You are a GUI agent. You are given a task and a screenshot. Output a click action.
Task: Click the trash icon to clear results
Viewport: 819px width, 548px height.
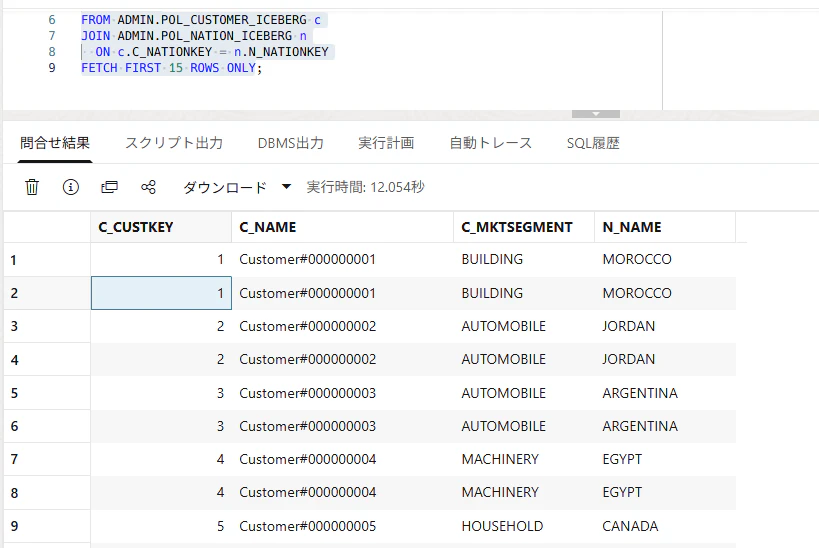click(x=32, y=186)
